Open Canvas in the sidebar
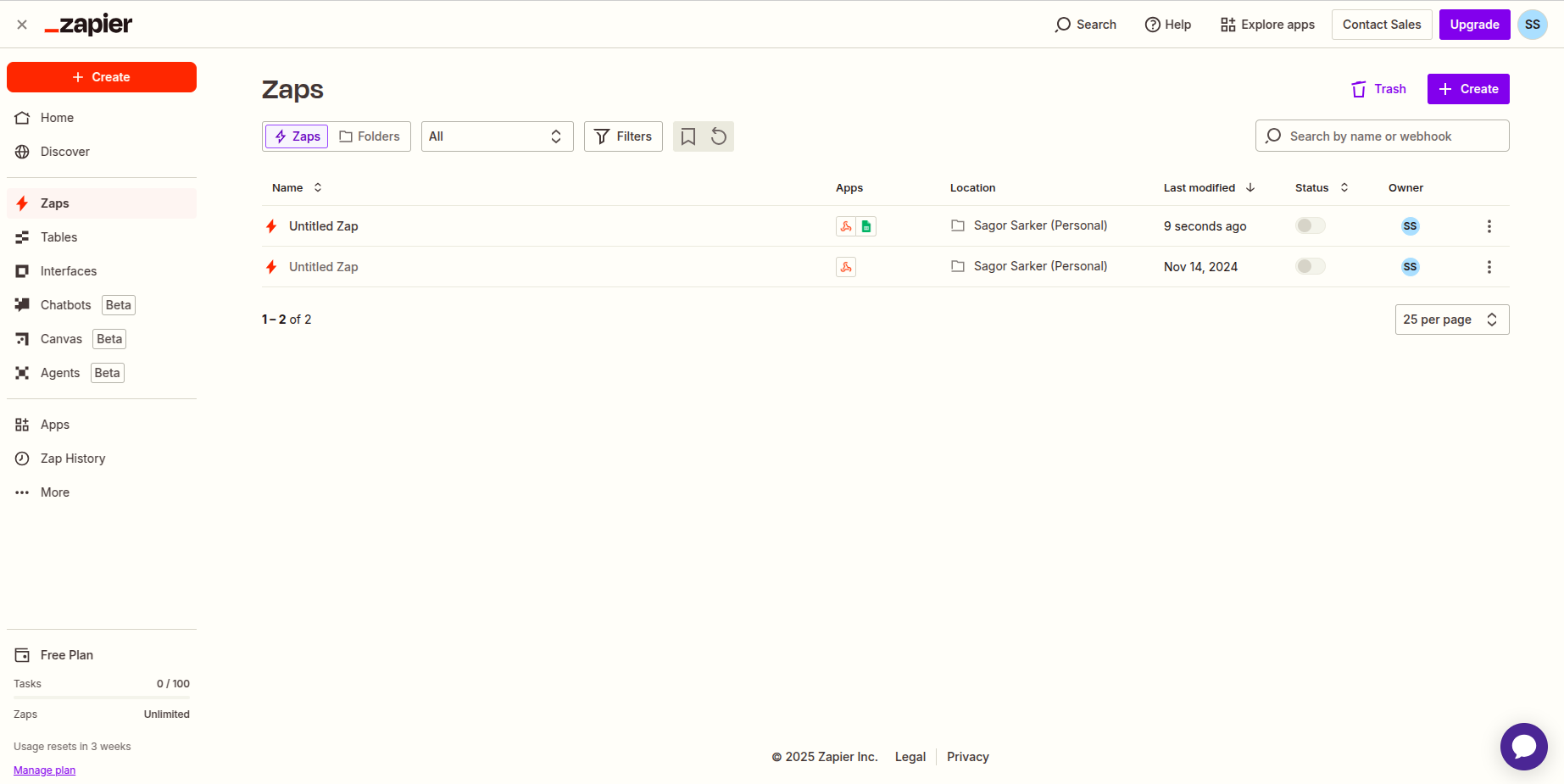 [x=102, y=339]
